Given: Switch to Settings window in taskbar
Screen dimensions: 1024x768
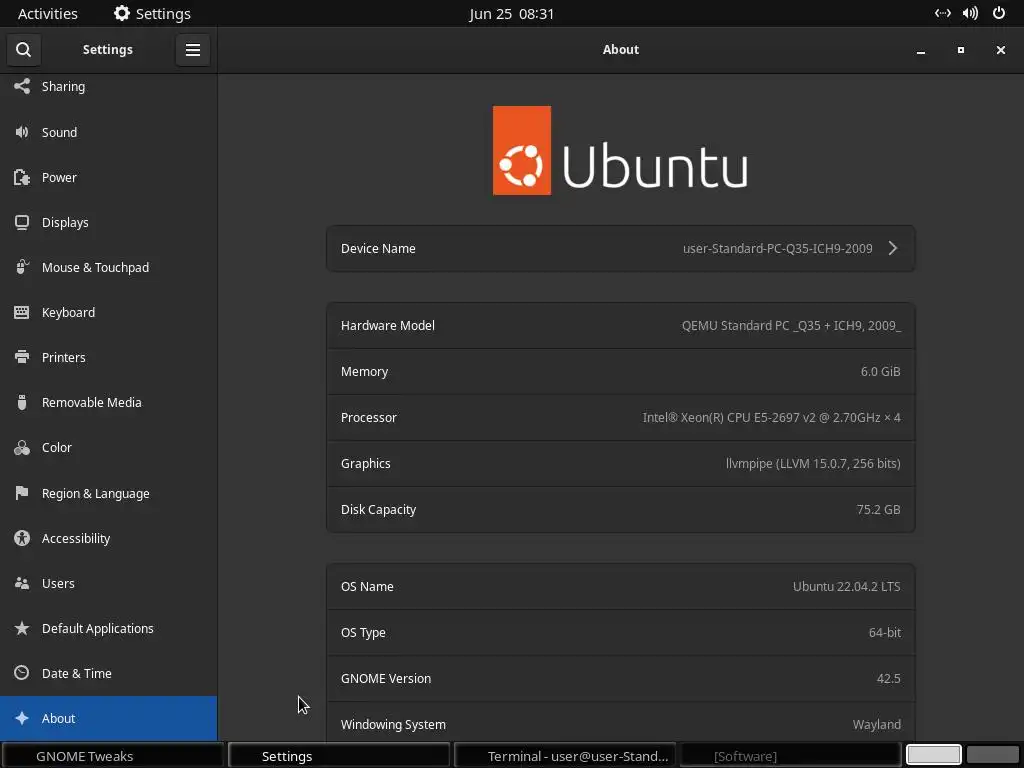Looking at the screenshot, I should (339, 756).
